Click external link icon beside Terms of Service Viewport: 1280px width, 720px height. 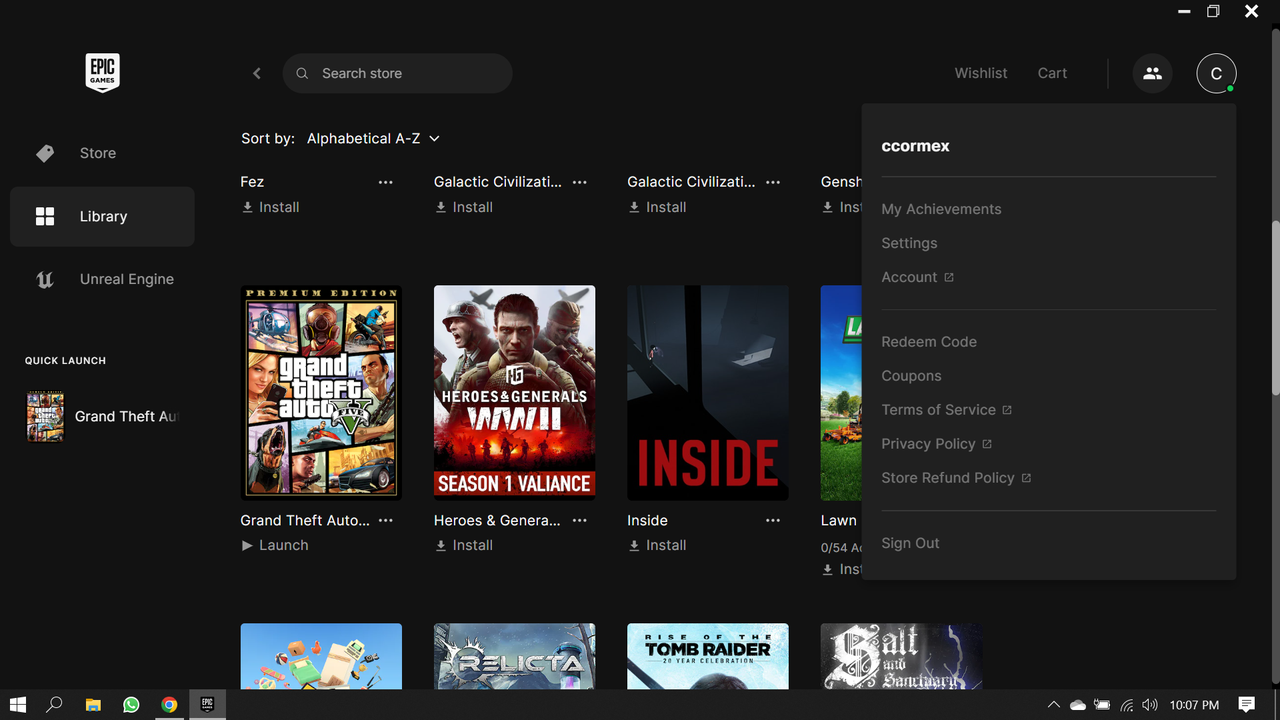click(x=1007, y=410)
